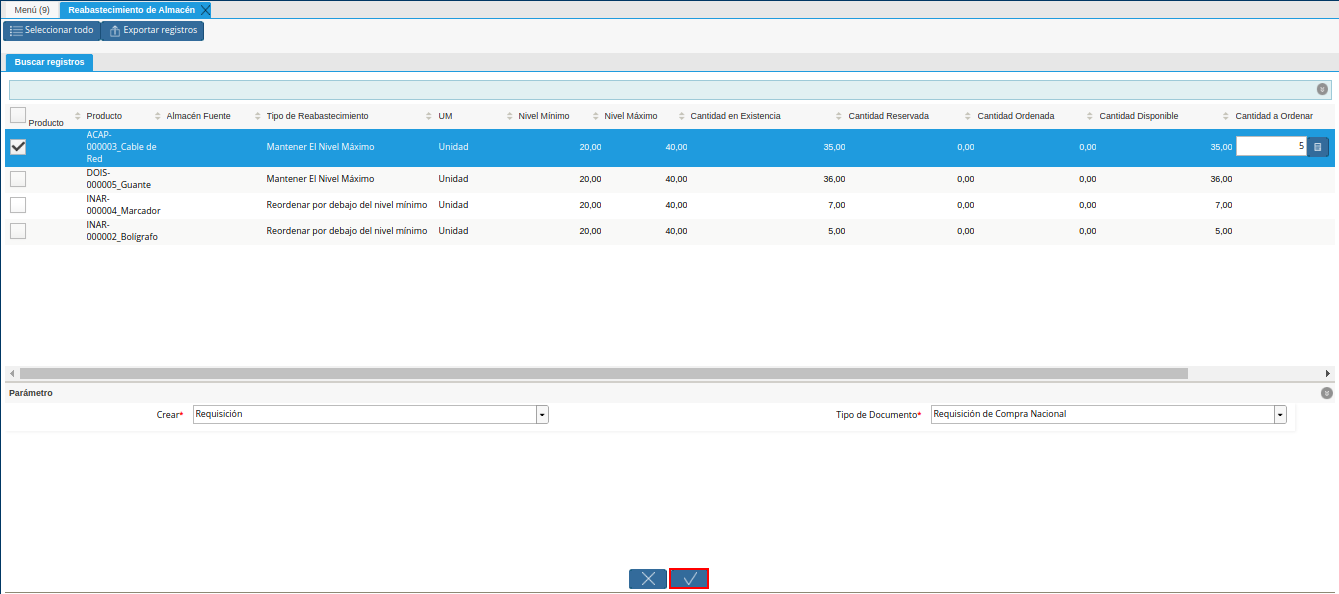Check the DOIS-000005_Guante row checkbox
The width and height of the screenshot is (1339, 594).
18,179
